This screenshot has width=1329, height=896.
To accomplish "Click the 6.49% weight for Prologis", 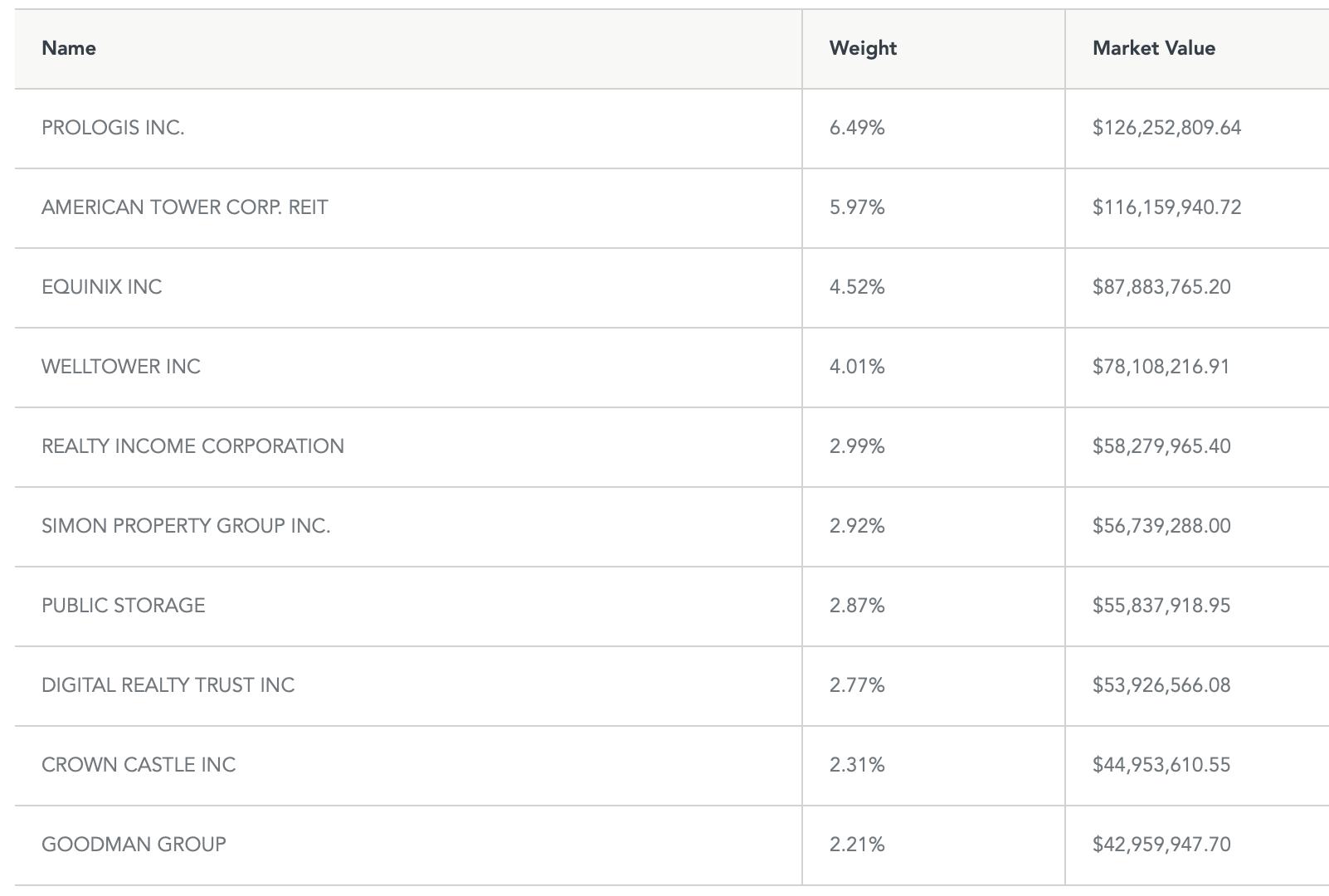I will point(857,128).
